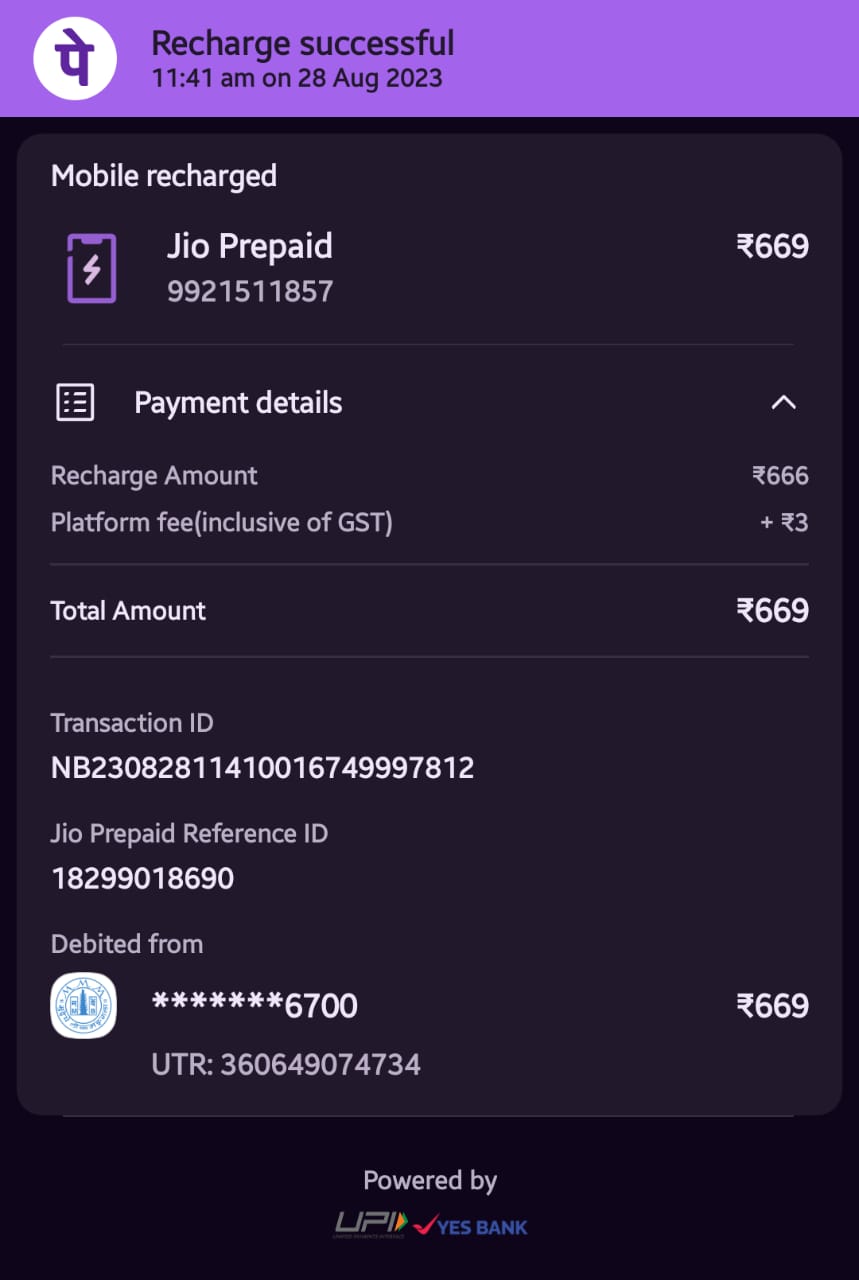Image resolution: width=859 pixels, height=1280 pixels.
Task: Tap Jio Prepaid Reference ID 18299018690
Action: 142,879
